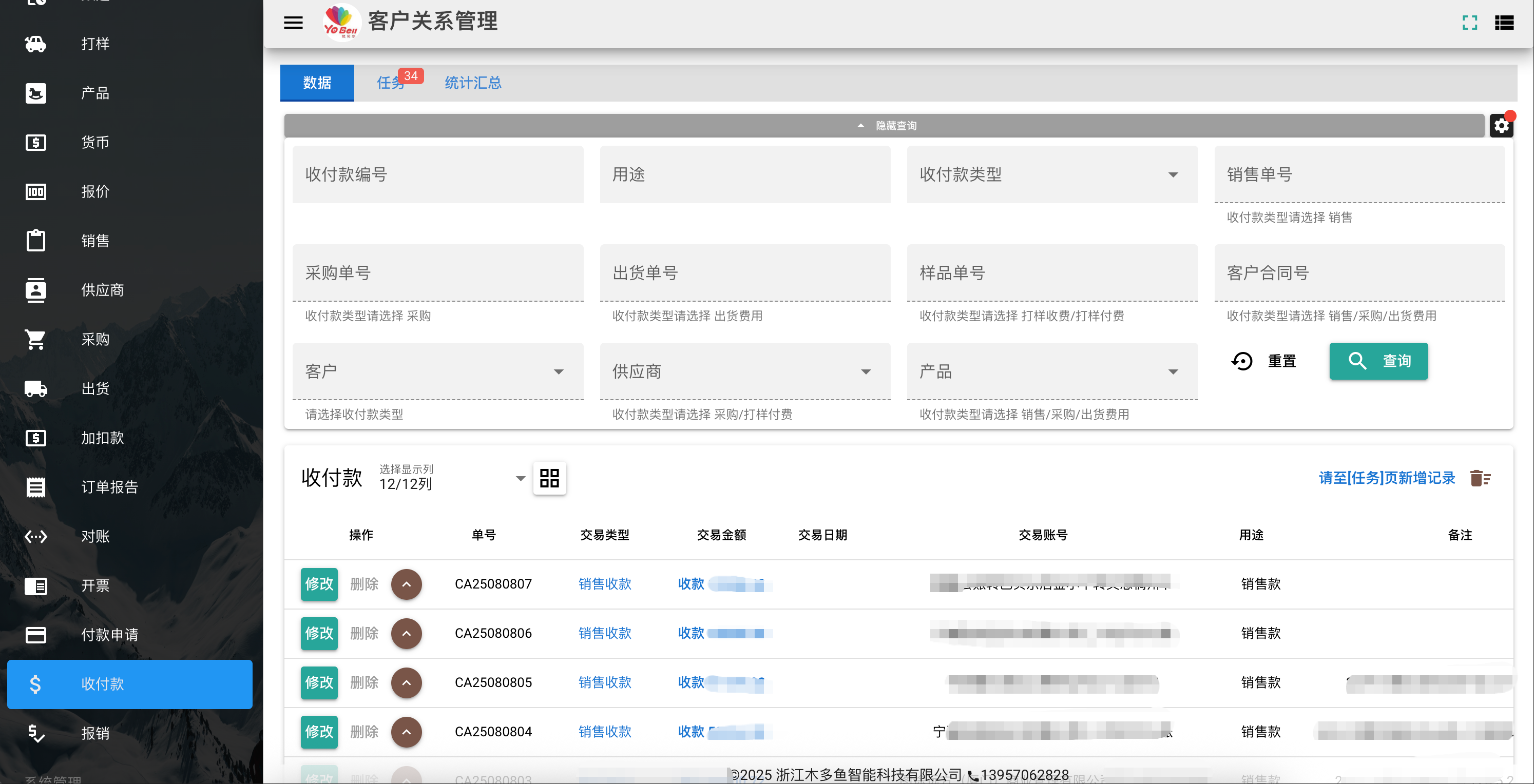Open query settings gear icon

tap(1501, 126)
